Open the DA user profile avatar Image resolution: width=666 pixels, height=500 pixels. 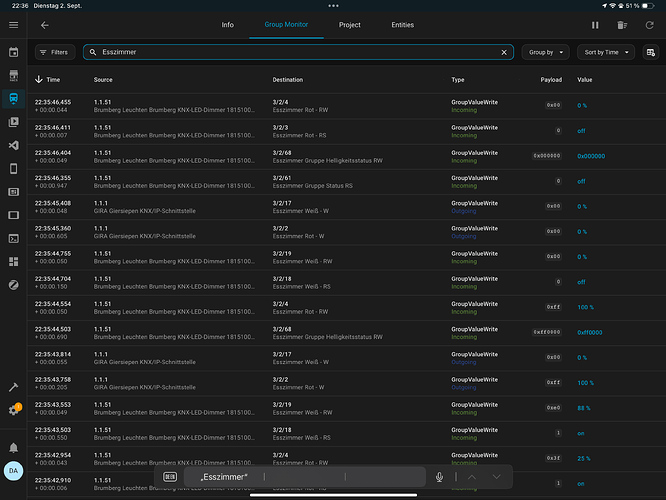pyautogui.click(x=14, y=471)
